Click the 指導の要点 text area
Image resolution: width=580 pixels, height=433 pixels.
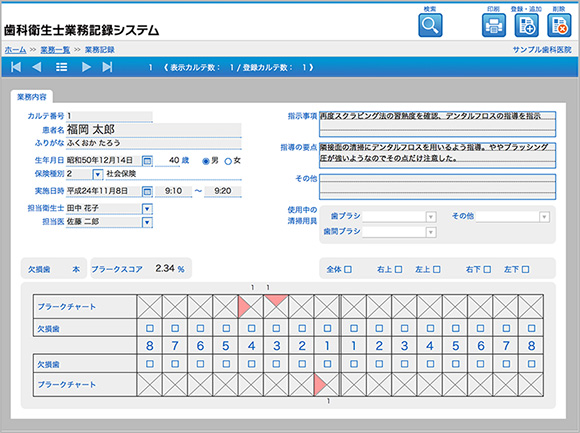tap(437, 155)
